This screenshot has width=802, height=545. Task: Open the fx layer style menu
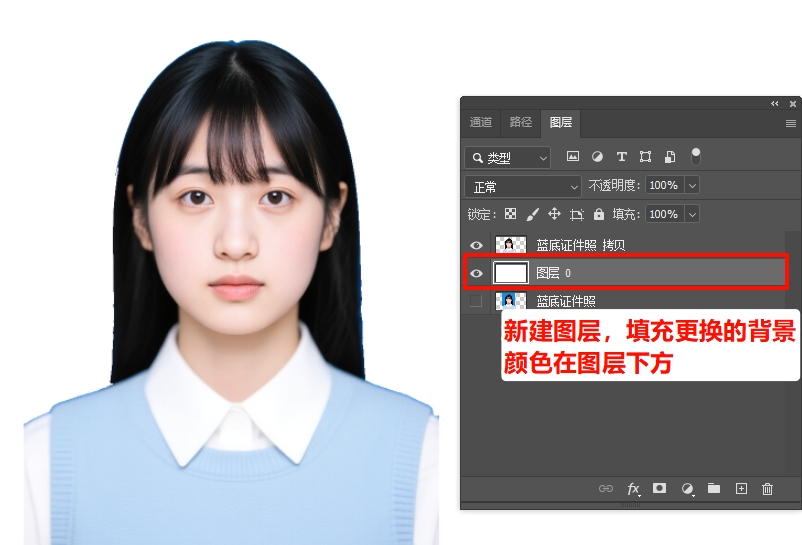[633, 489]
